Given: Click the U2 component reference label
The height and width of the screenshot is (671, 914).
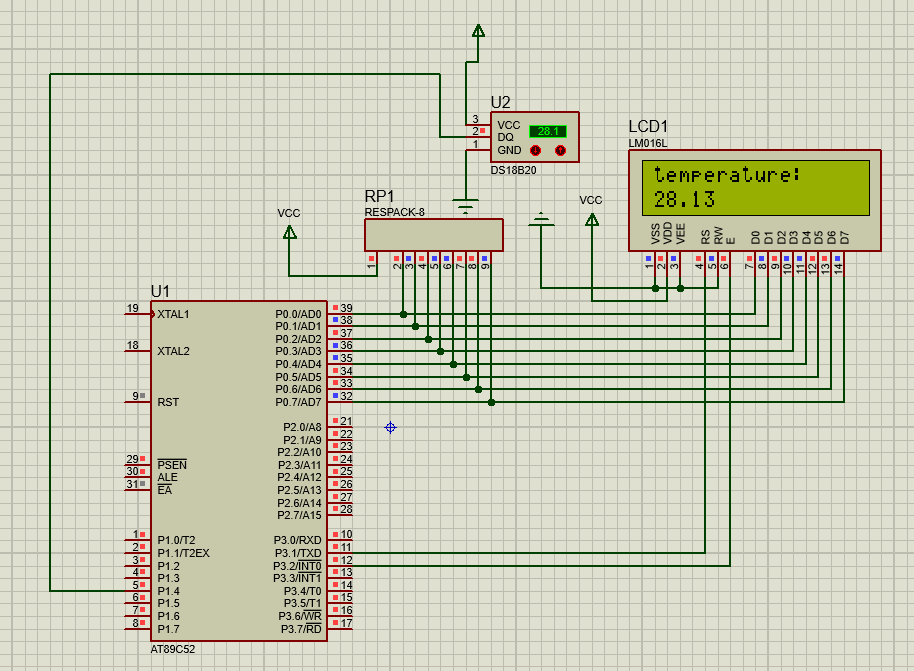Looking at the screenshot, I should pyautogui.click(x=500, y=103).
